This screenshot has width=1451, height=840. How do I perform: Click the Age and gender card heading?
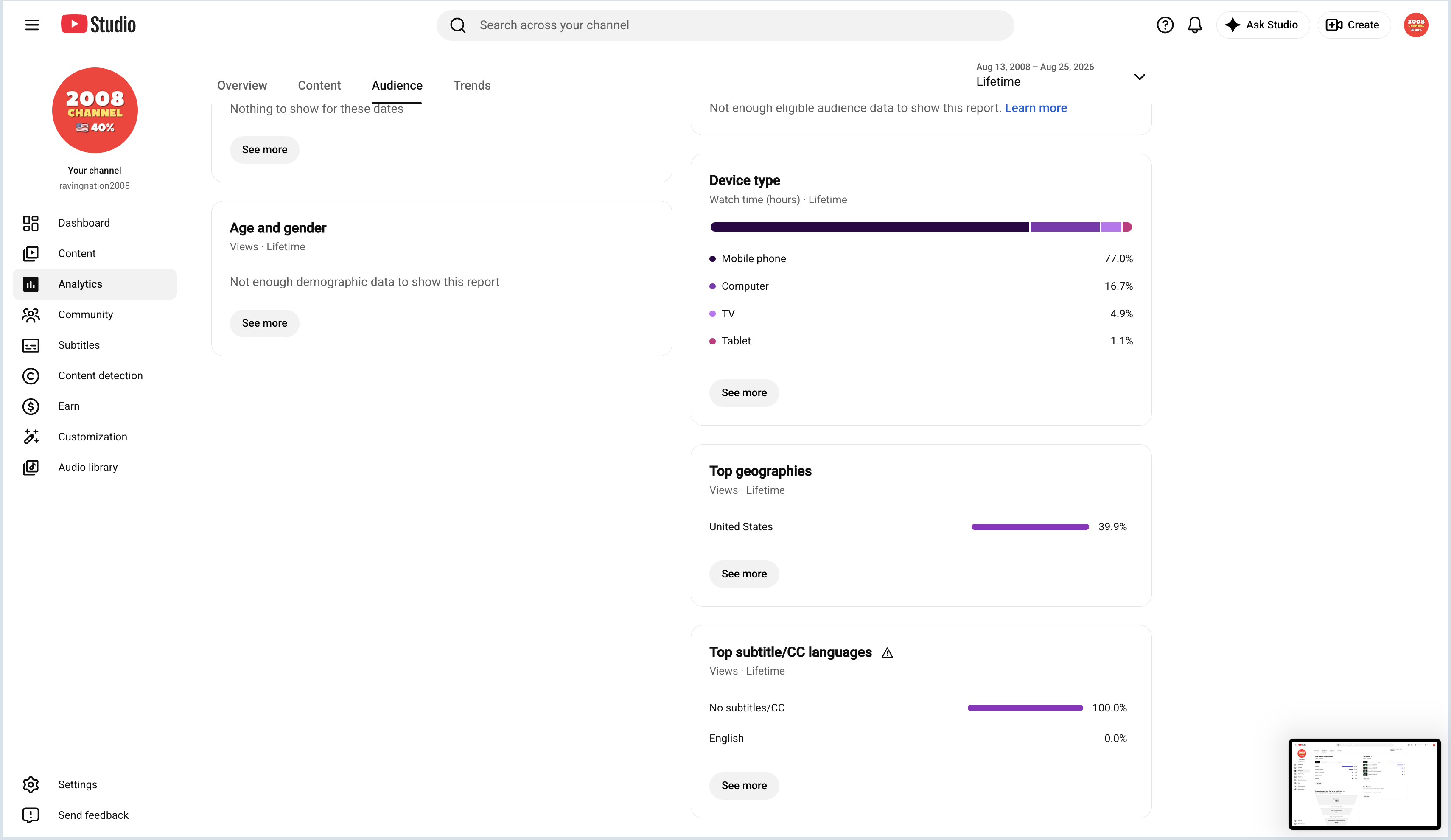[278, 228]
